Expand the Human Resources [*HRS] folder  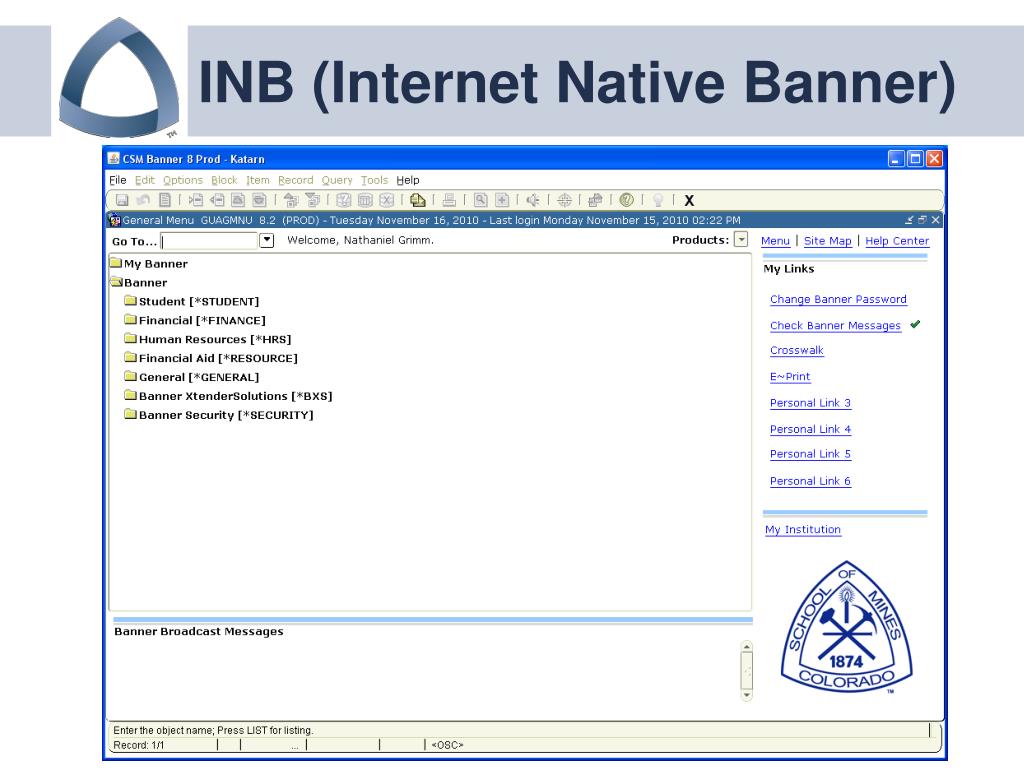tap(131, 339)
